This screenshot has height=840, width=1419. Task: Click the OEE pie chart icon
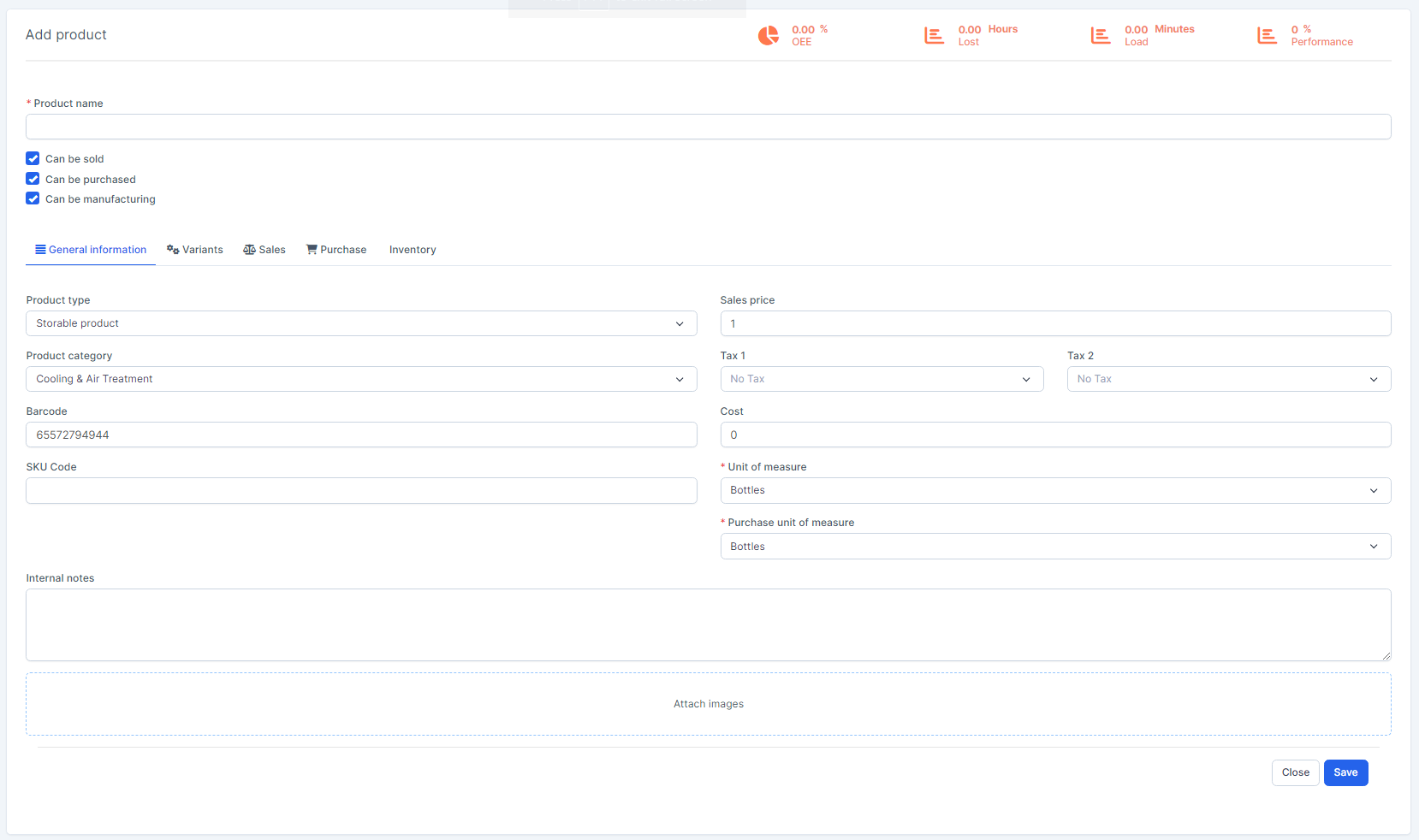tap(768, 35)
